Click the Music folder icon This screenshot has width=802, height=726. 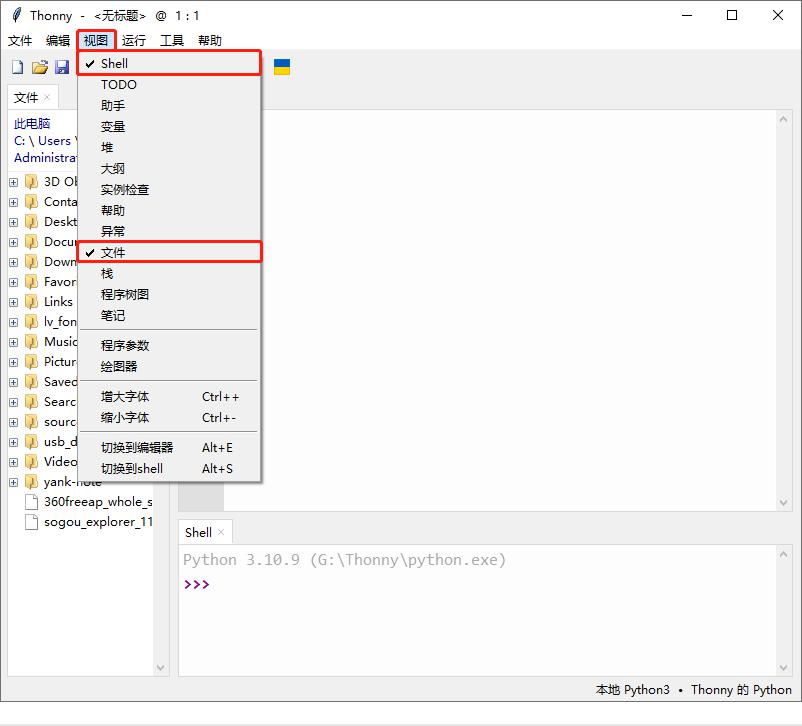(x=32, y=342)
